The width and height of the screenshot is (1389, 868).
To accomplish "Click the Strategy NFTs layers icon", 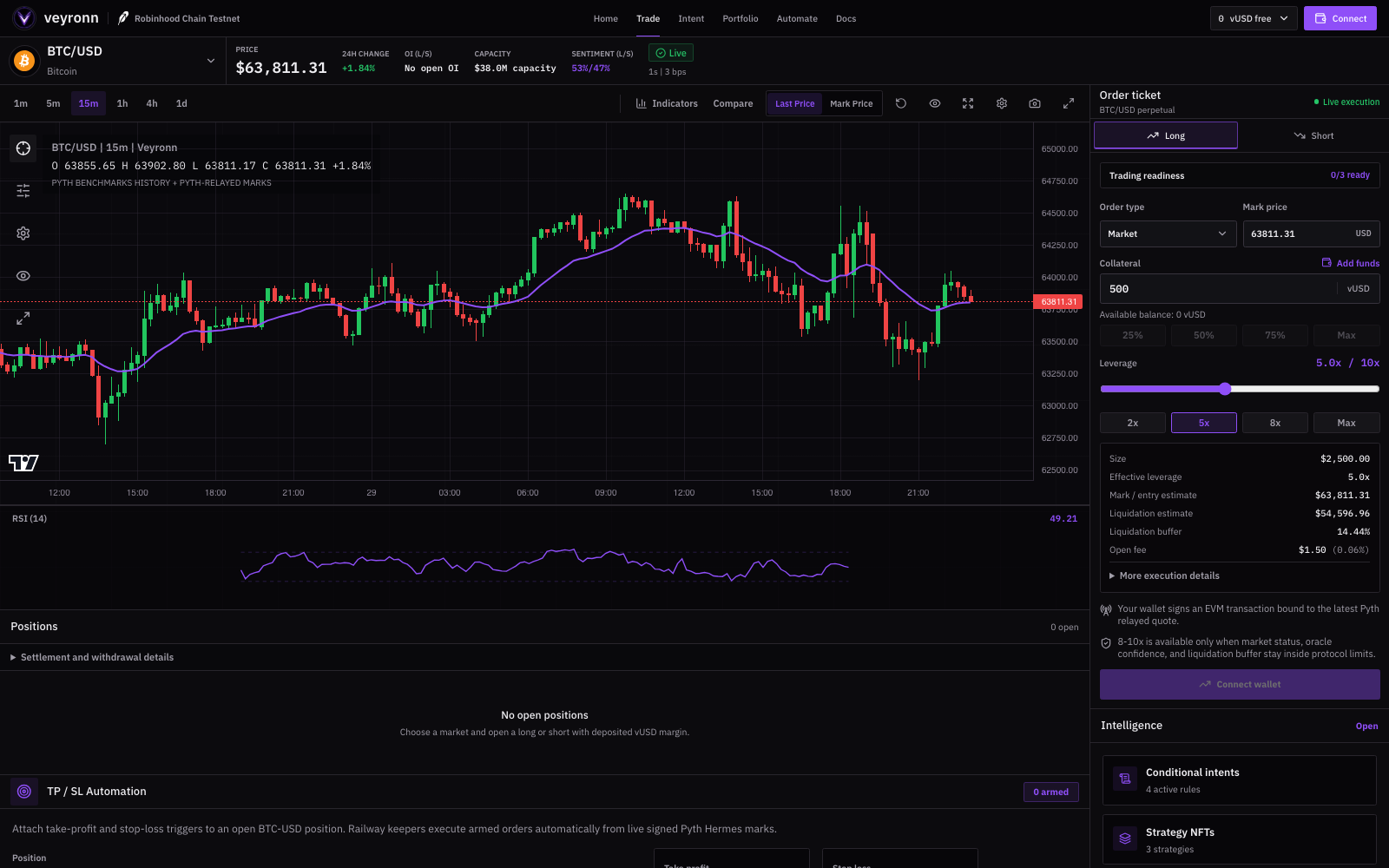I will [1125, 838].
